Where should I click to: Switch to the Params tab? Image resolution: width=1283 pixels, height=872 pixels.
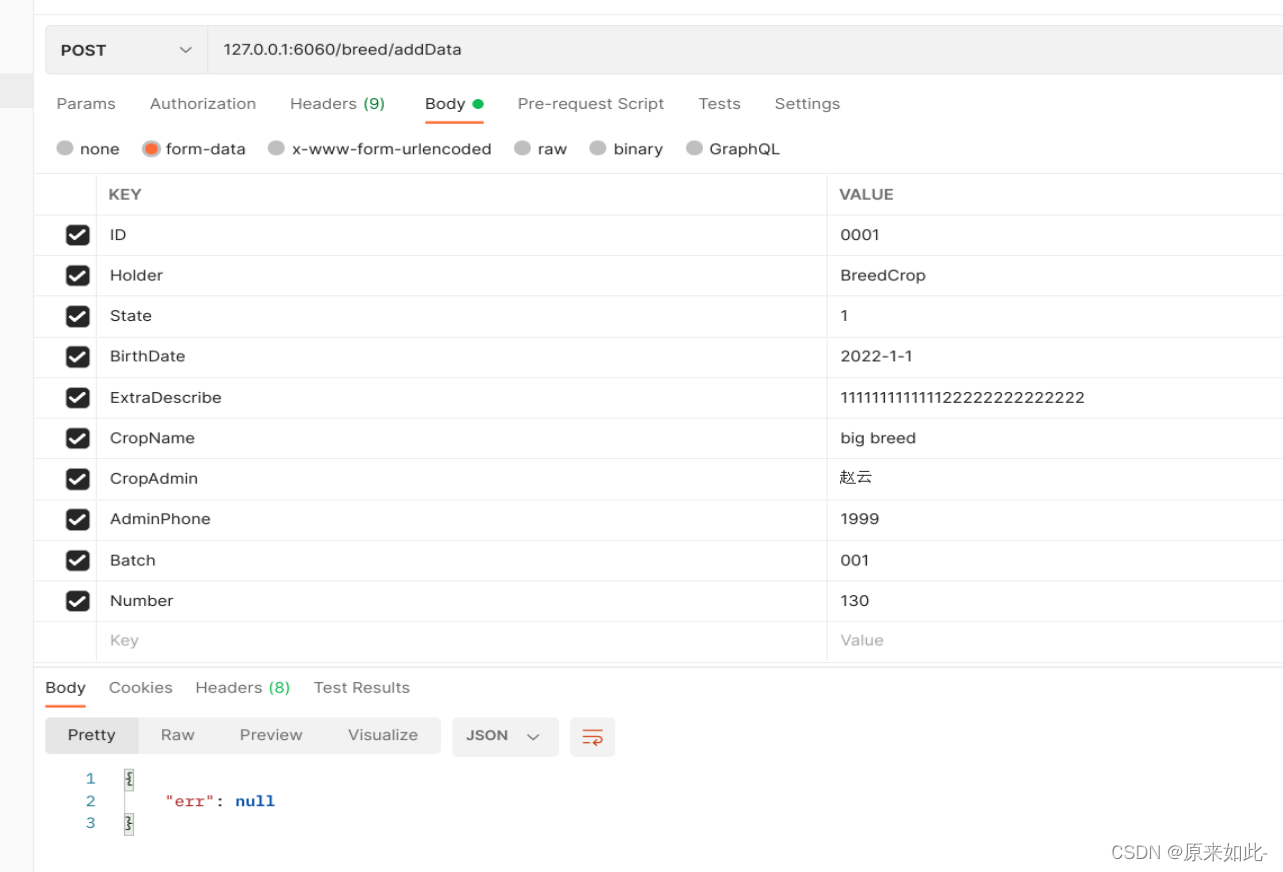tap(86, 104)
